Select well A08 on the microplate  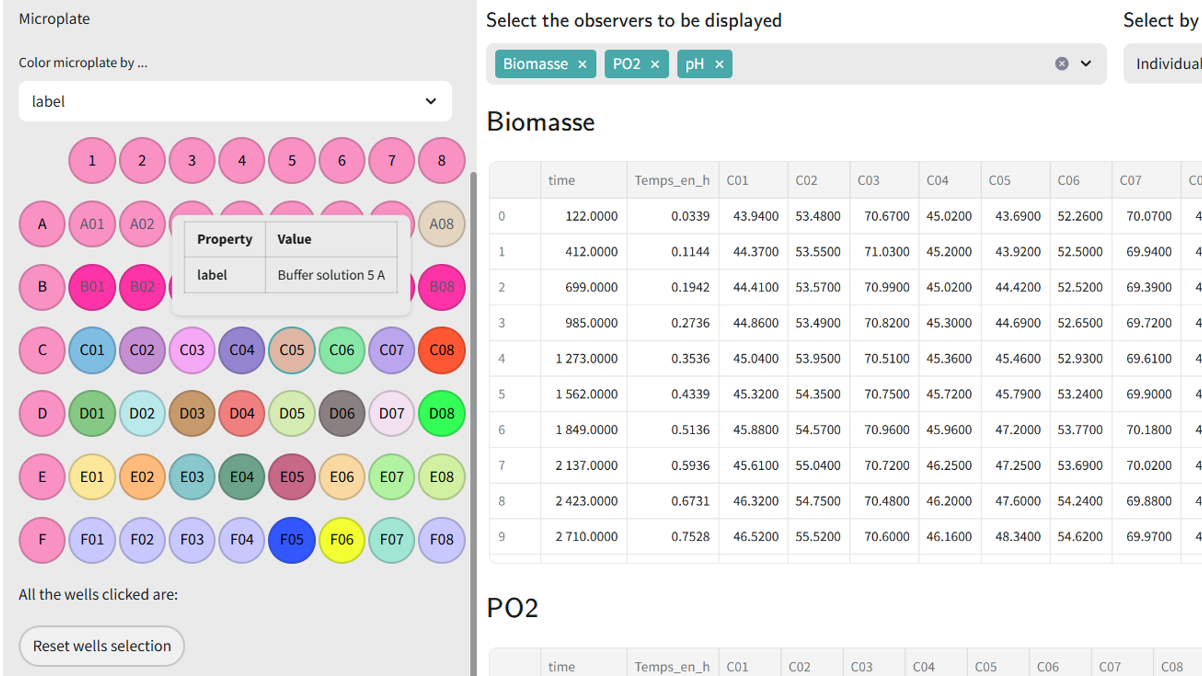441,224
